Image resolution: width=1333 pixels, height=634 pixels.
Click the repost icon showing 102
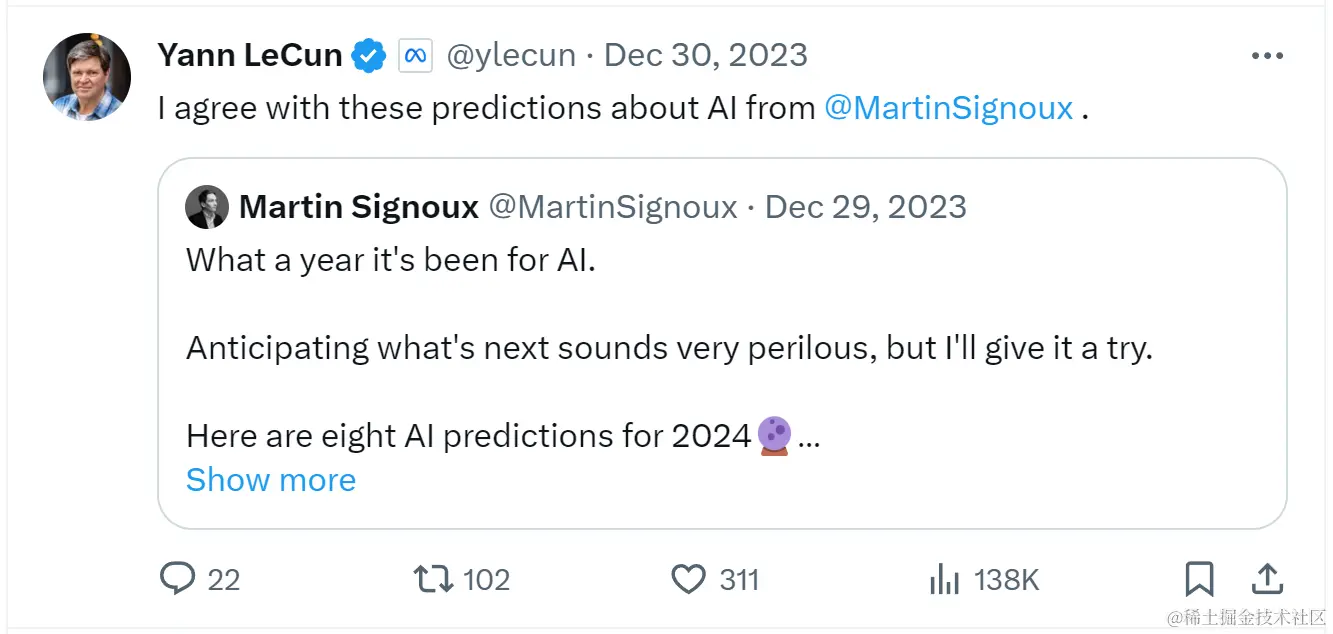tap(434, 578)
